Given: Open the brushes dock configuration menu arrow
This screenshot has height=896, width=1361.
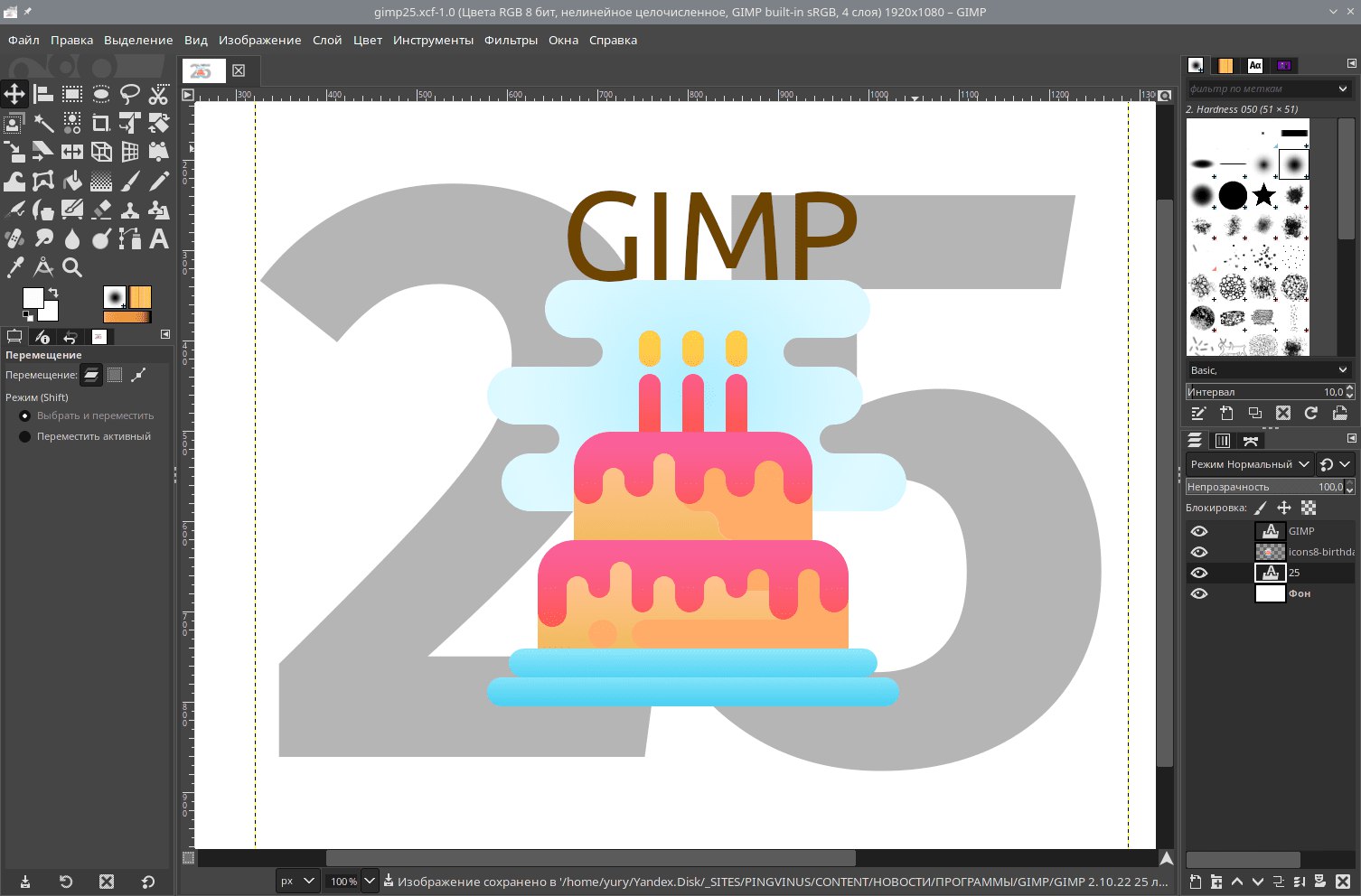Looking at the screenshot, I should point(1352,63).
